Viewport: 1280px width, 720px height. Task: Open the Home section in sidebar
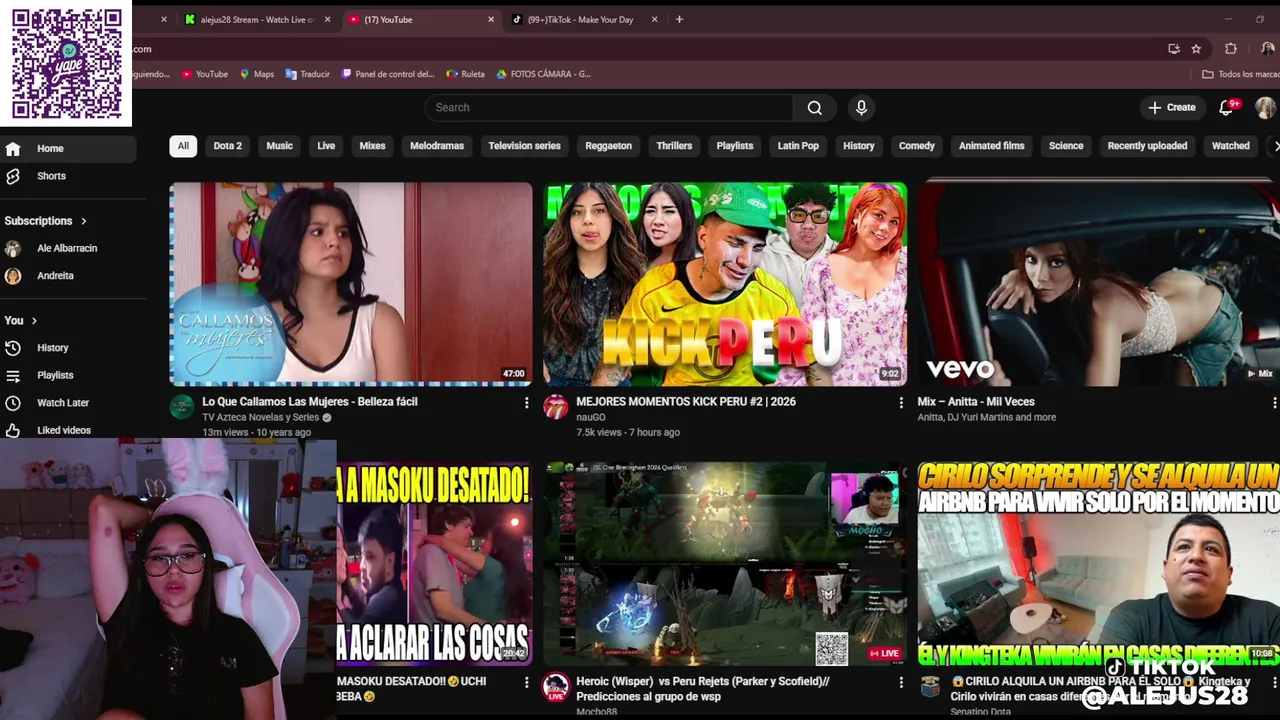(x=68, y=148)
